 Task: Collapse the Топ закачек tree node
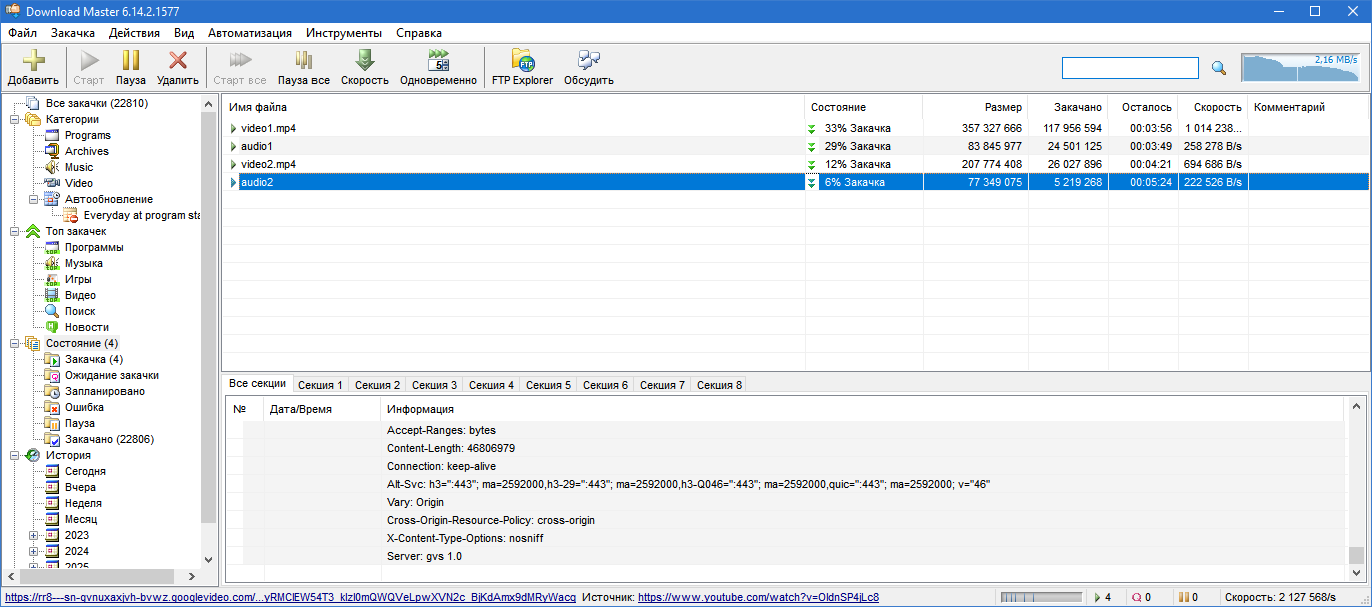click(15, 232)
